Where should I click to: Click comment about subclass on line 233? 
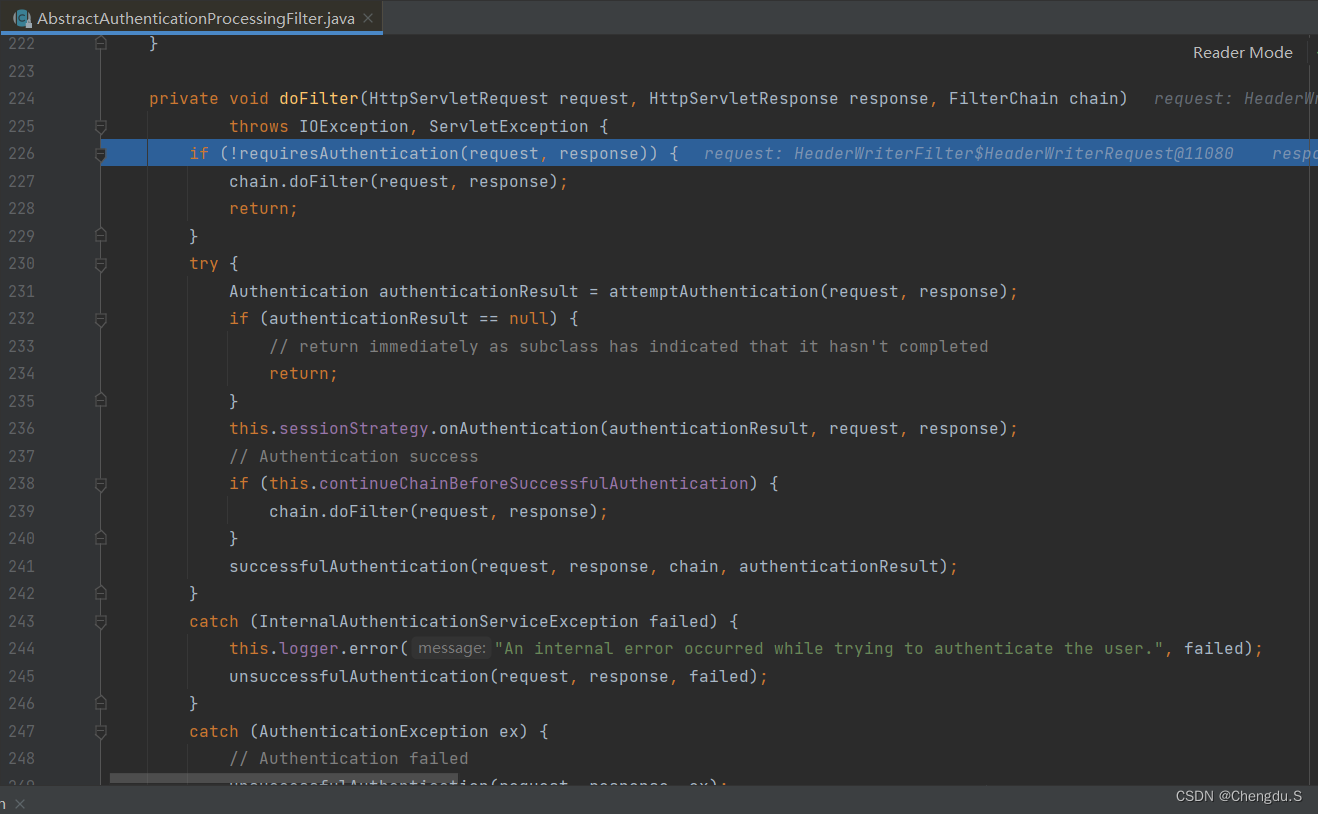629,346
